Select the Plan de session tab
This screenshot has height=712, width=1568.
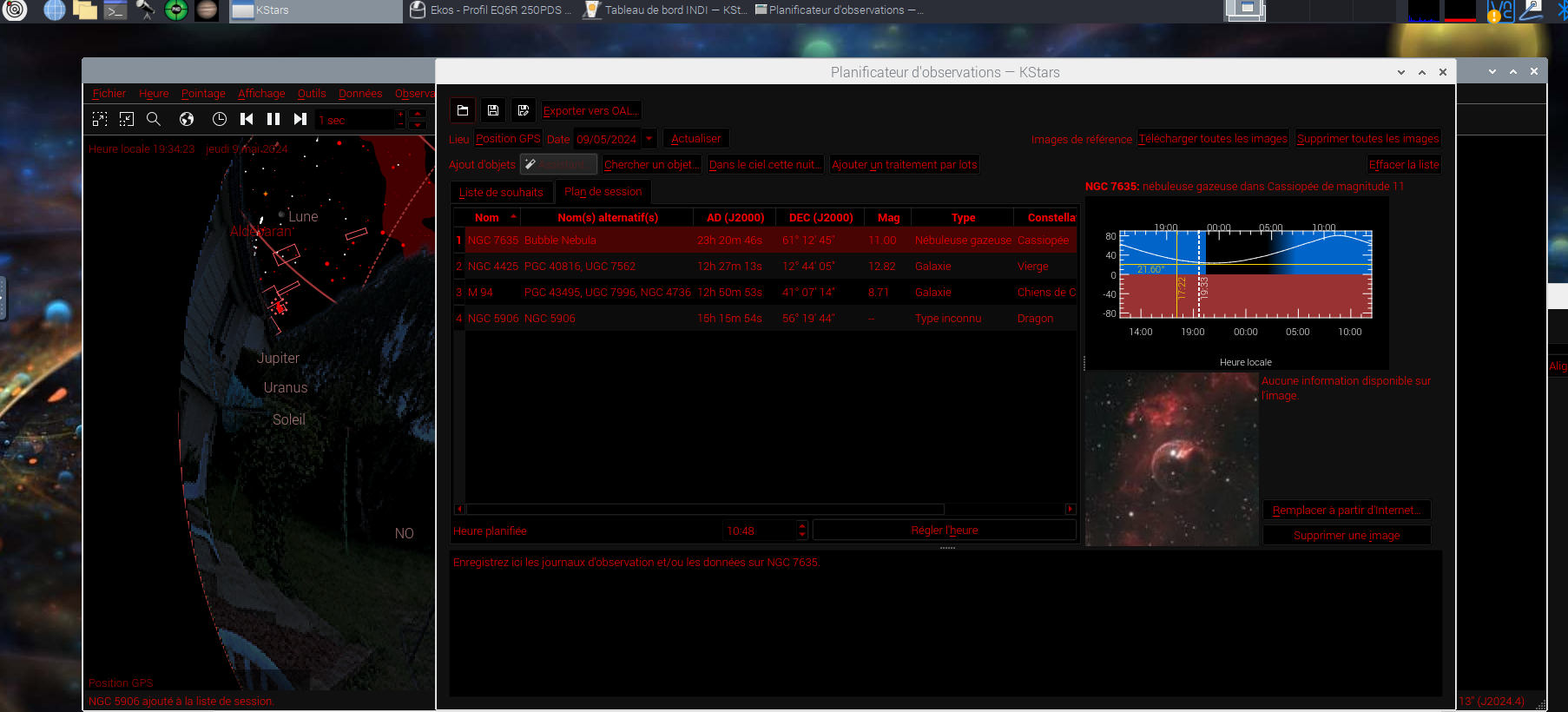(x=603, y=191)
